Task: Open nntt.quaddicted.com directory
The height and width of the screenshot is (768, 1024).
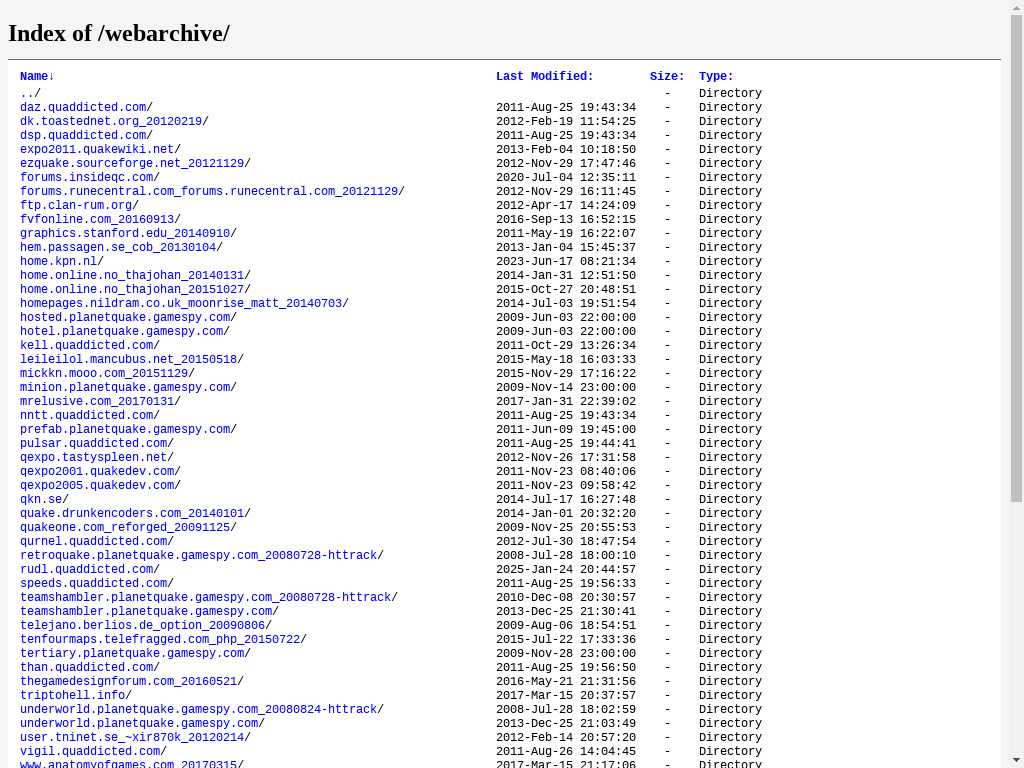Action: pos(87,416)
